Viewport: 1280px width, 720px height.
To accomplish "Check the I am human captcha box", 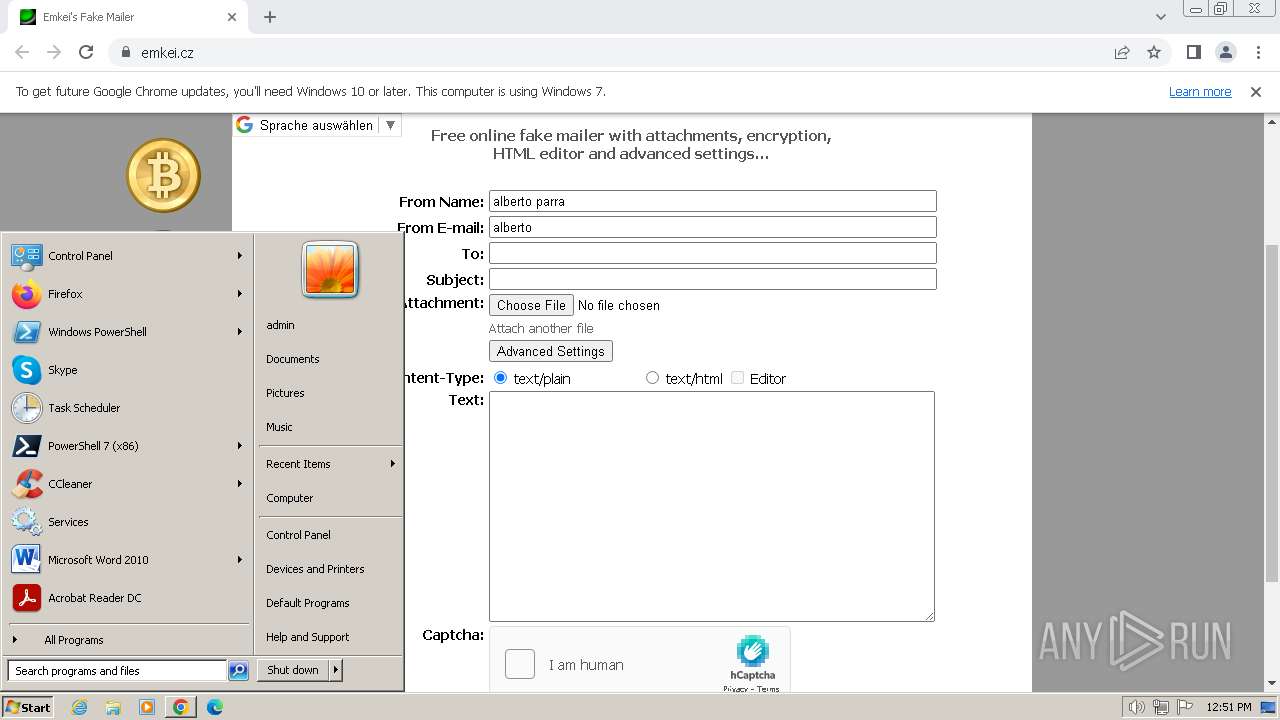I will pyautogui.click(x=520, y=664).
